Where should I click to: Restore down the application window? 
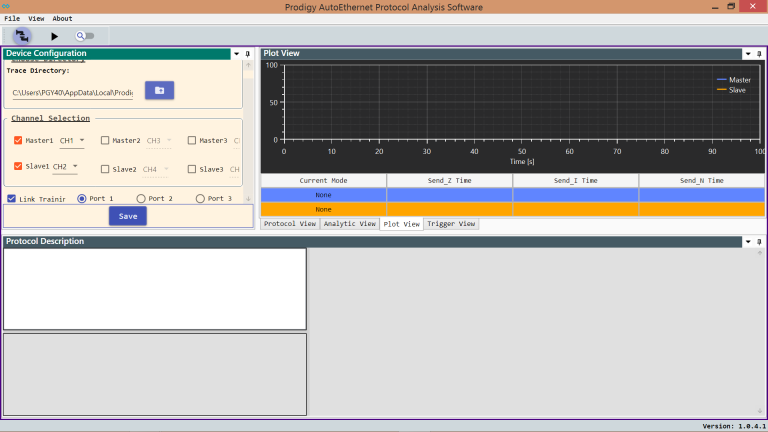(x=731, y=6)
